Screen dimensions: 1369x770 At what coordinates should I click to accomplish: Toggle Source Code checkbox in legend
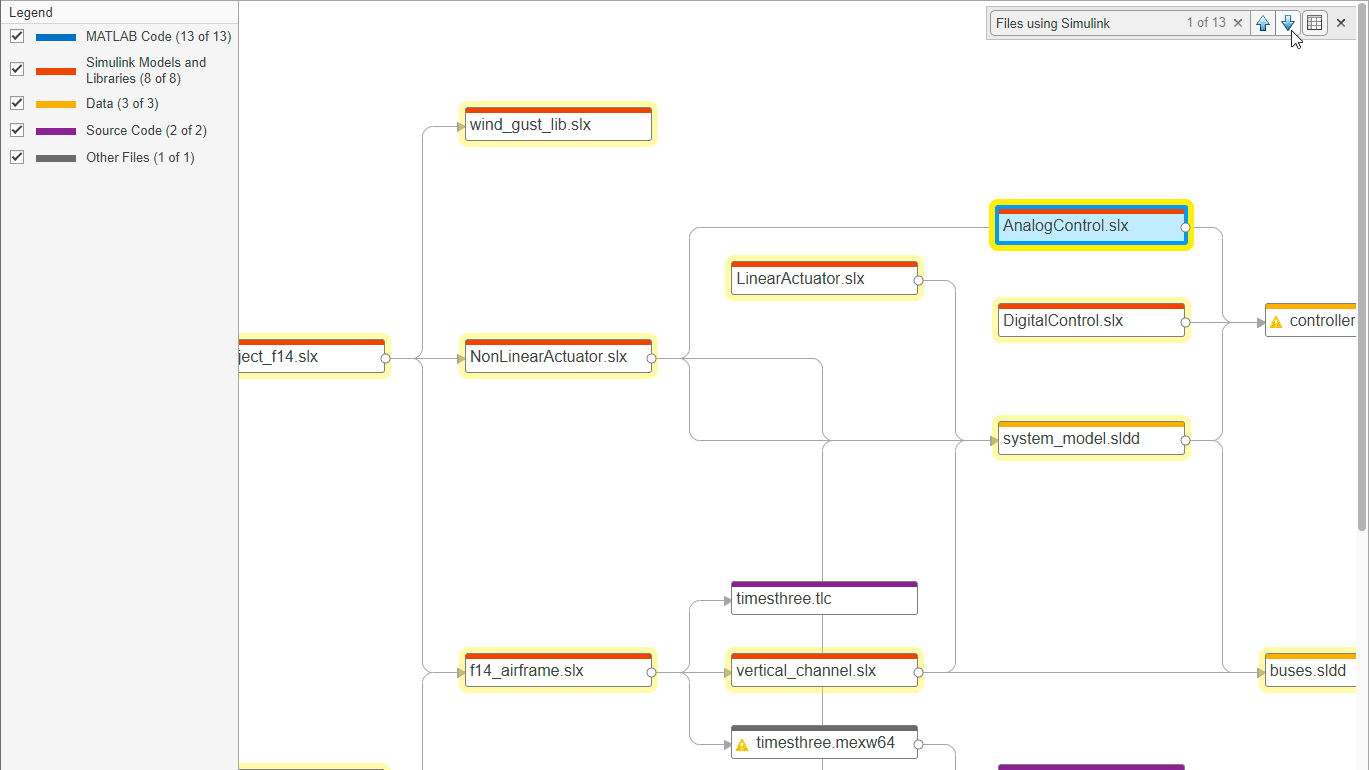[x=17, y=130]
